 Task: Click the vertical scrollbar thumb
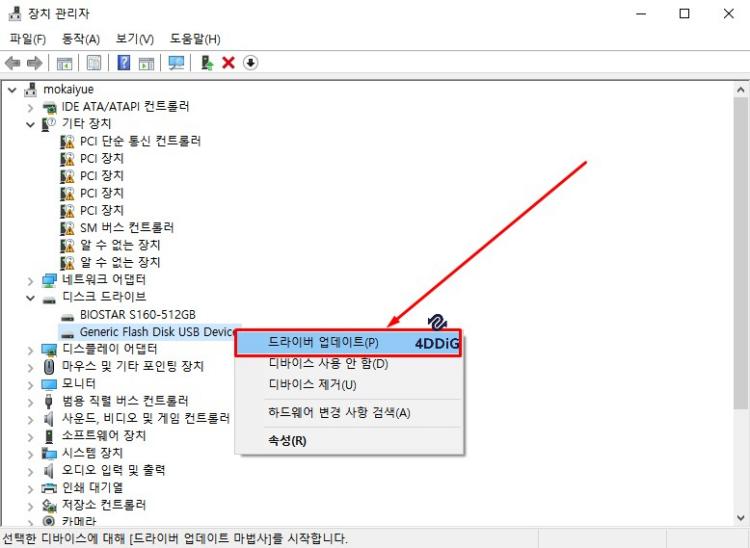pyautogui.click(x=740, y=253)
